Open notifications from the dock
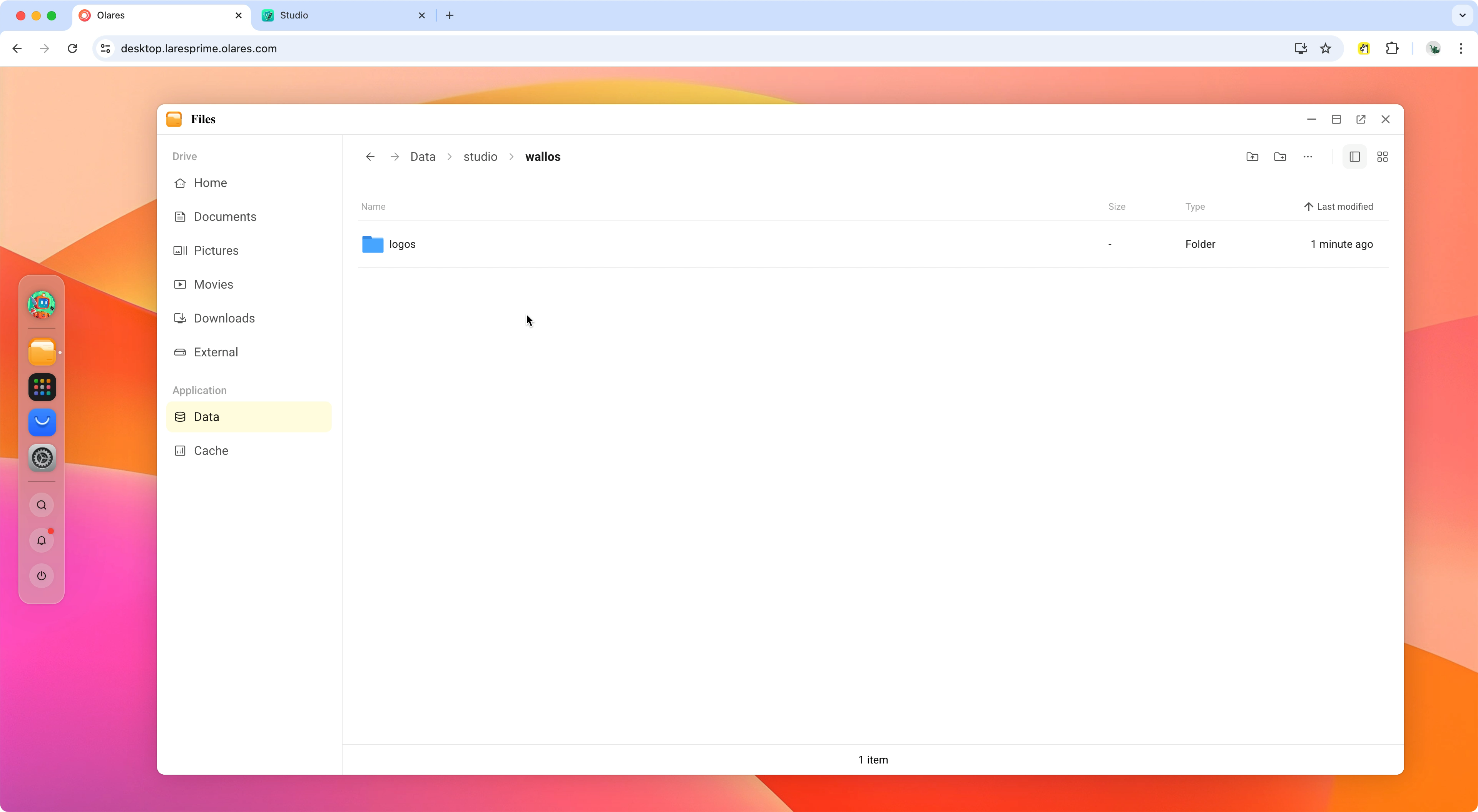1478x812 pixels. (41, 540)
